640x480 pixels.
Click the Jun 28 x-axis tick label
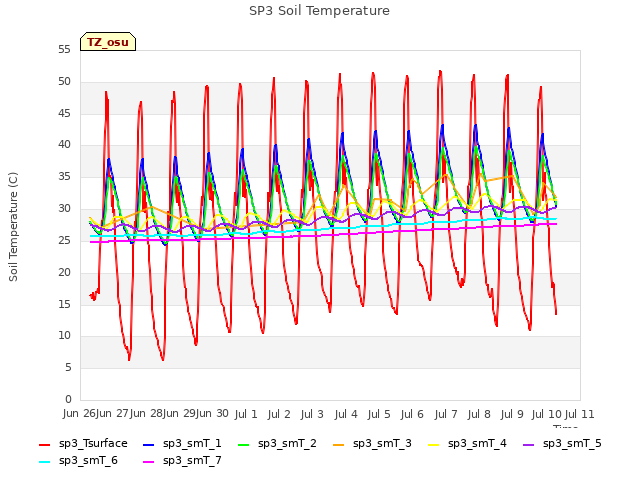click(x=146, y=413)
